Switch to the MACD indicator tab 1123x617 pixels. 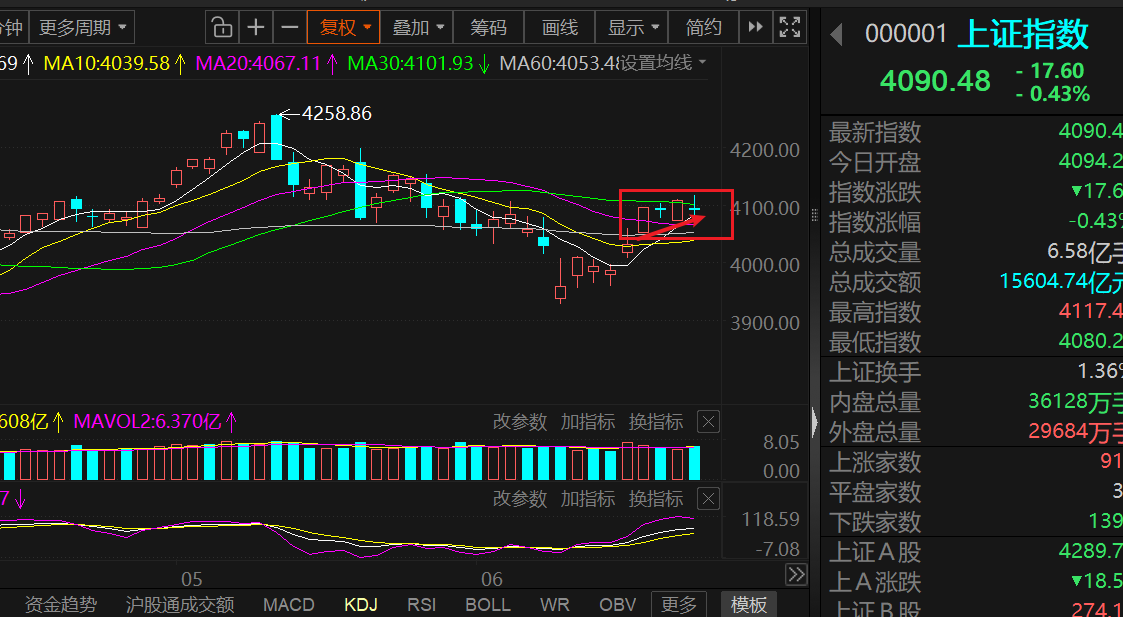tap(289, 605)
